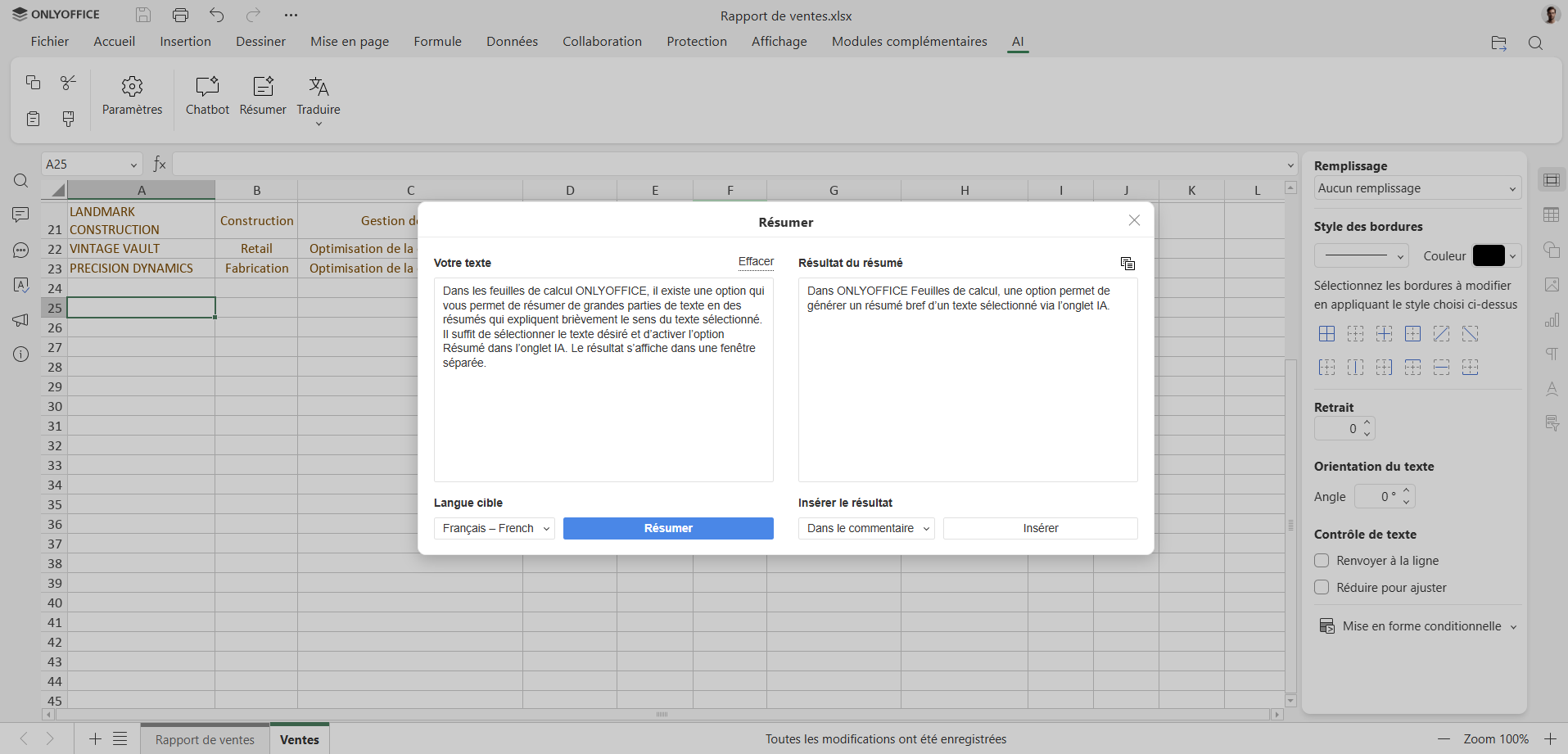Open the Aucun remplissage fill dropdown
This screenshot has height=754, width=1568.
click(x=1417, y=188)
